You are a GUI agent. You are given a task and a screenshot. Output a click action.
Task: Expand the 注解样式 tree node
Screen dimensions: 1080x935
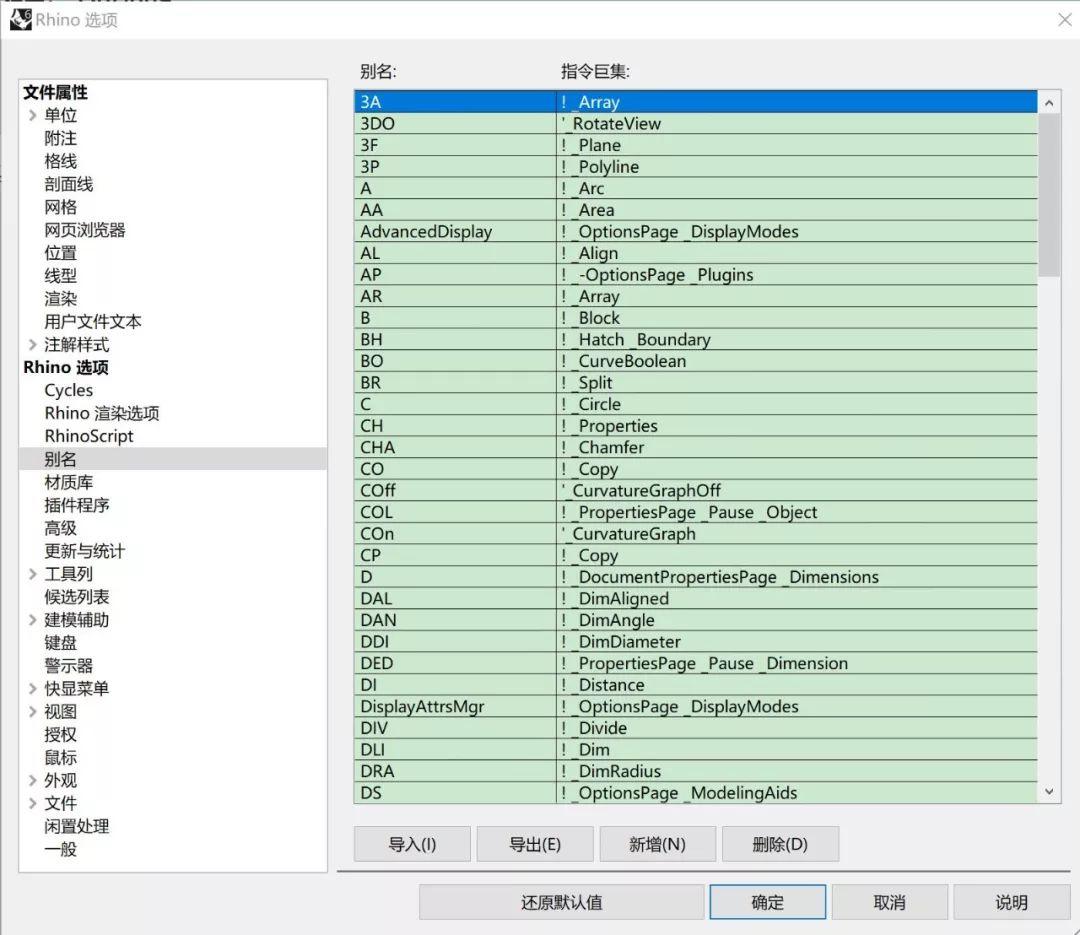(32, 345)
